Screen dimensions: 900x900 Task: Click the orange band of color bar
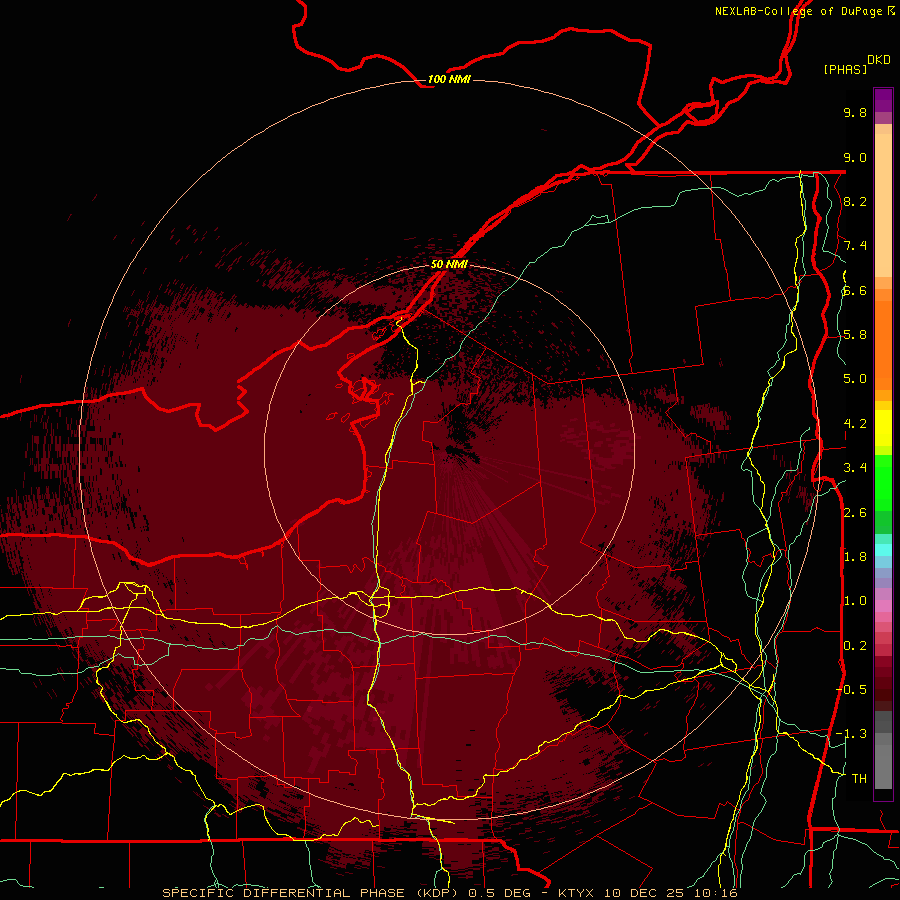click(x=883, y=344)
